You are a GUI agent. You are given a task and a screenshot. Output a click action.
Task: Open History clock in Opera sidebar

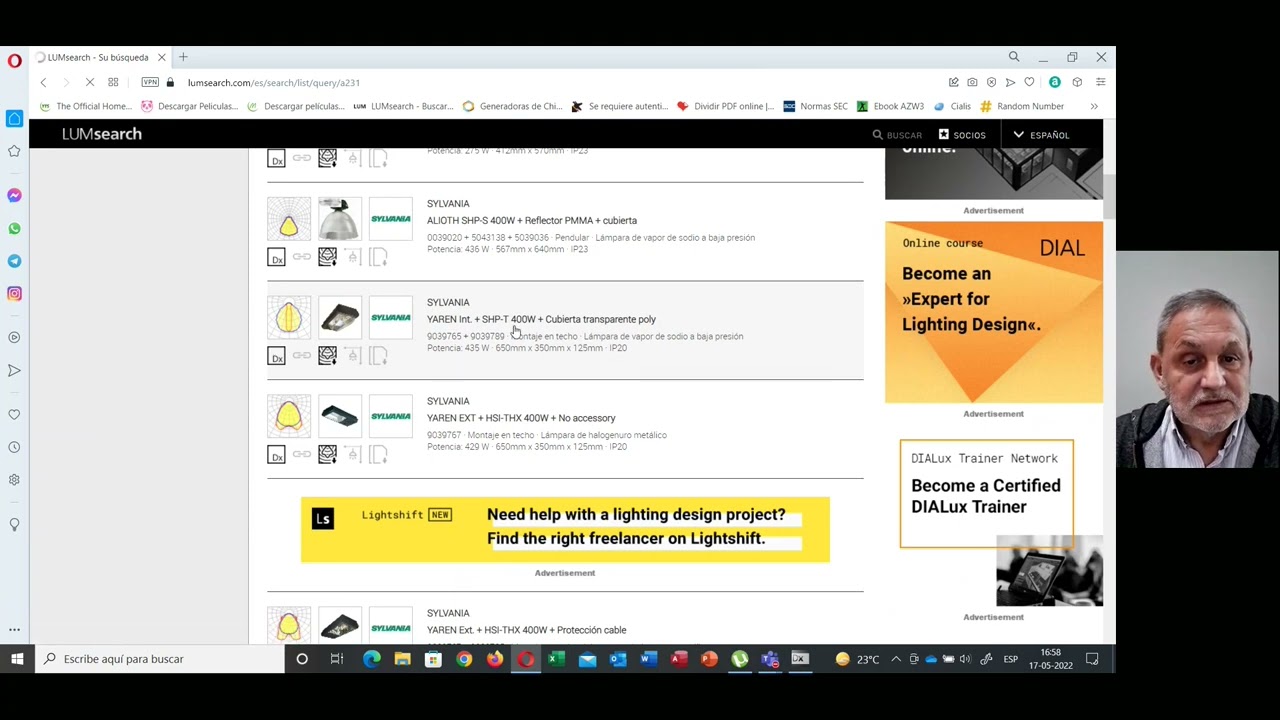[x=14, y=447]
